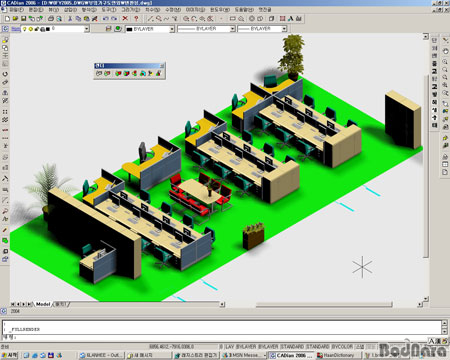Viewport: 450px width, 360px height.
Task: Toggle the layer sun freeze icon
Action: coord(31,29)
